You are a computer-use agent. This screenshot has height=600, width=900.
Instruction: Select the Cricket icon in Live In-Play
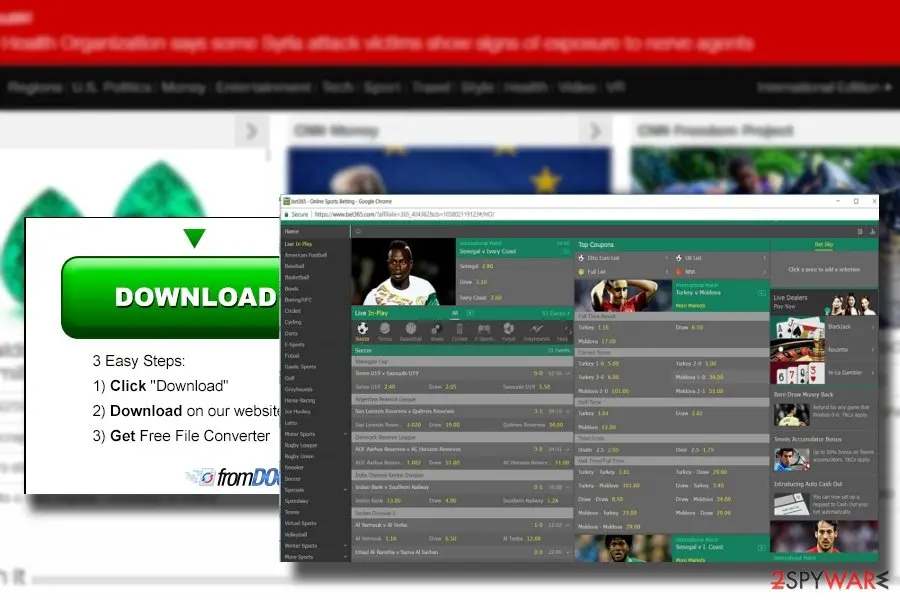click(x=459, y=329)
